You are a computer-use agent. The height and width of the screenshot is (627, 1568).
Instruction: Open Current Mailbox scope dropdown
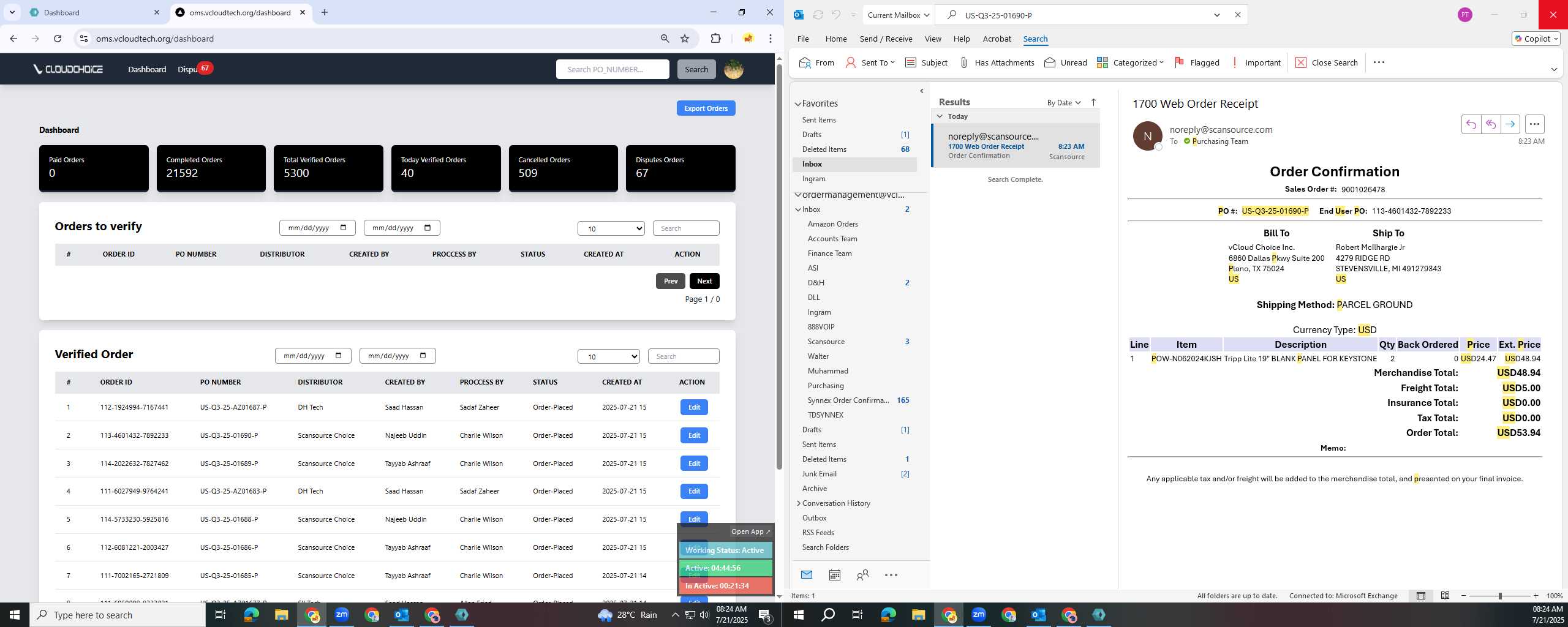point(899,15)
